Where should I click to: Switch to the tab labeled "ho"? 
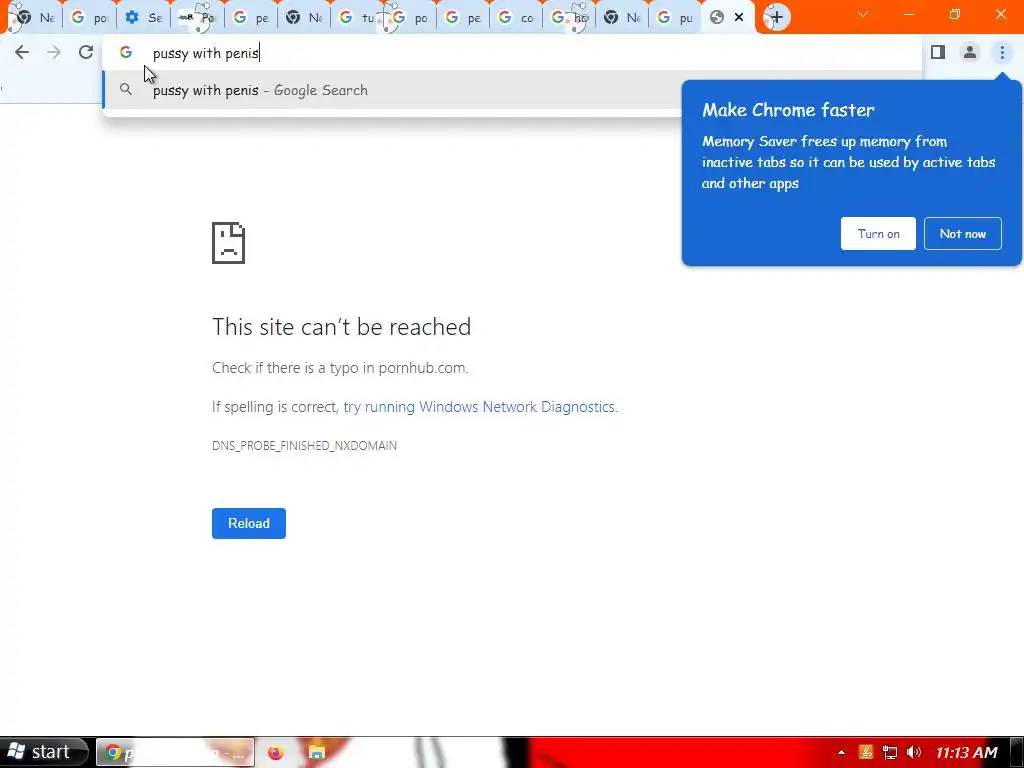coord(569,18)
